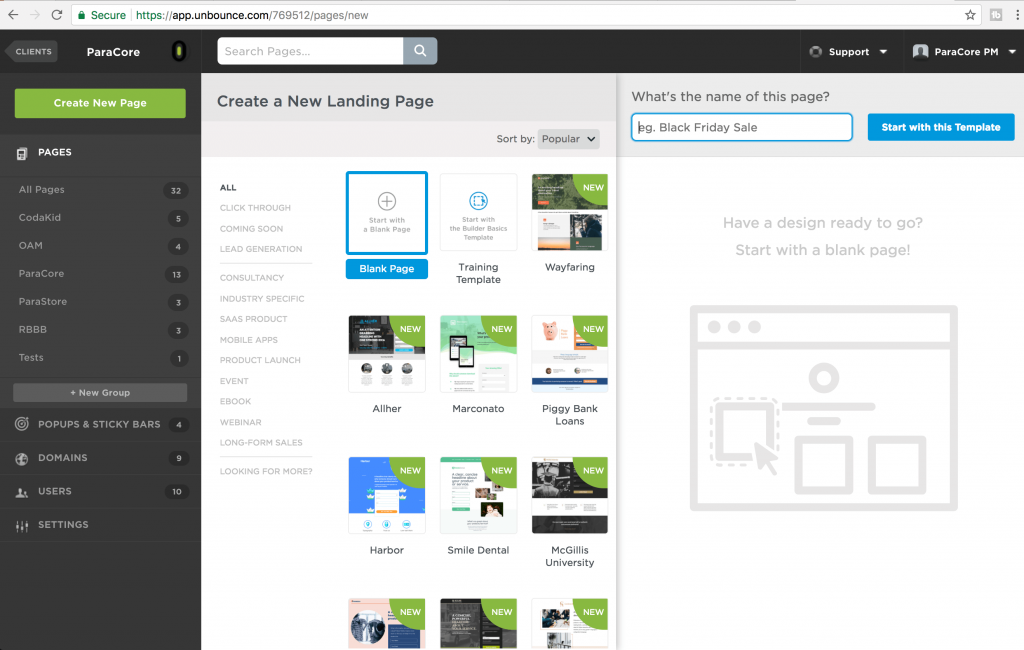Viewport: 1024px width, 650px height.
Task: Choose the Harbor template thumbnail
Action: tap(387, 495)
